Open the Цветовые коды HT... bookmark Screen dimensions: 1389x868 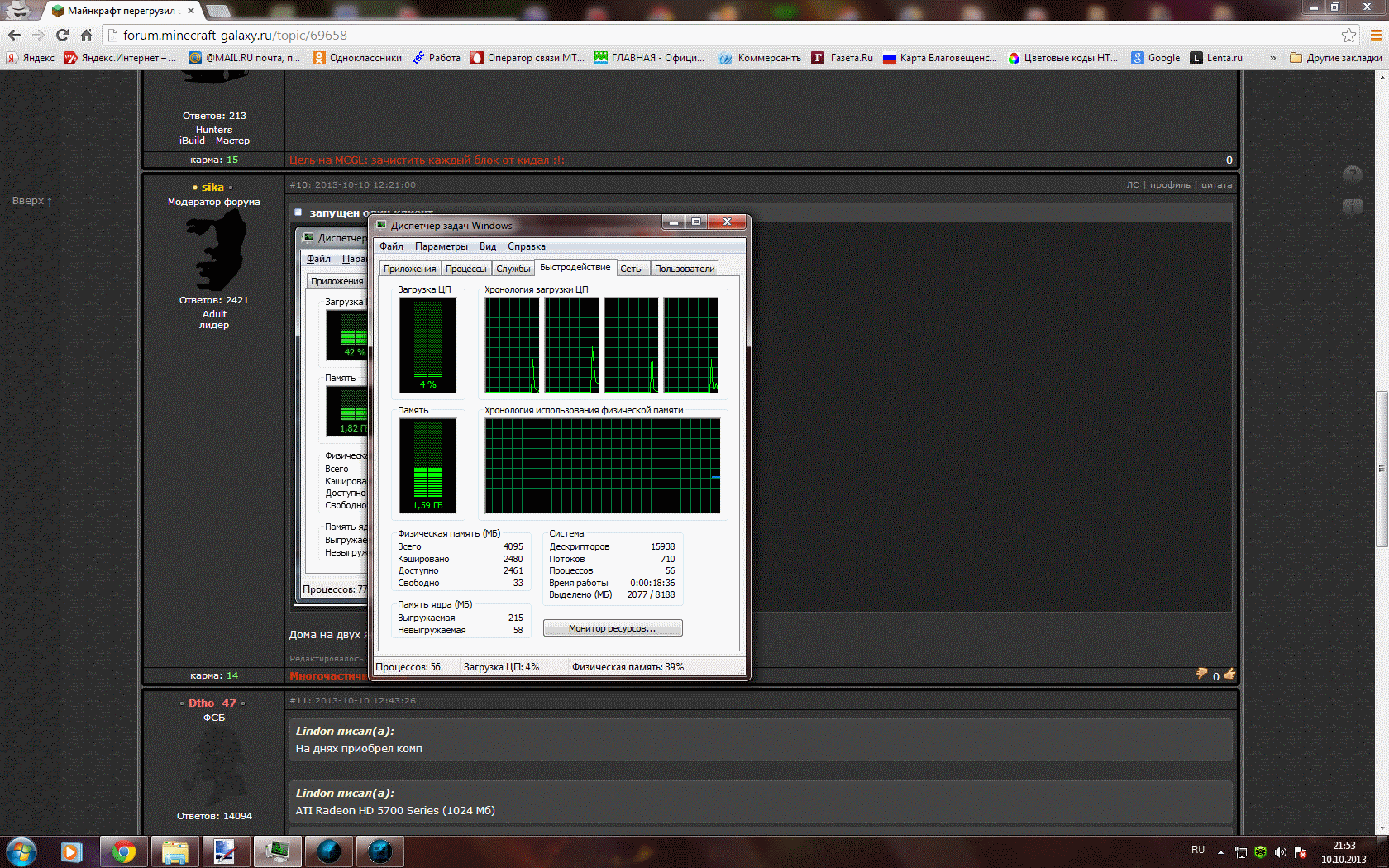(1062, 58)
